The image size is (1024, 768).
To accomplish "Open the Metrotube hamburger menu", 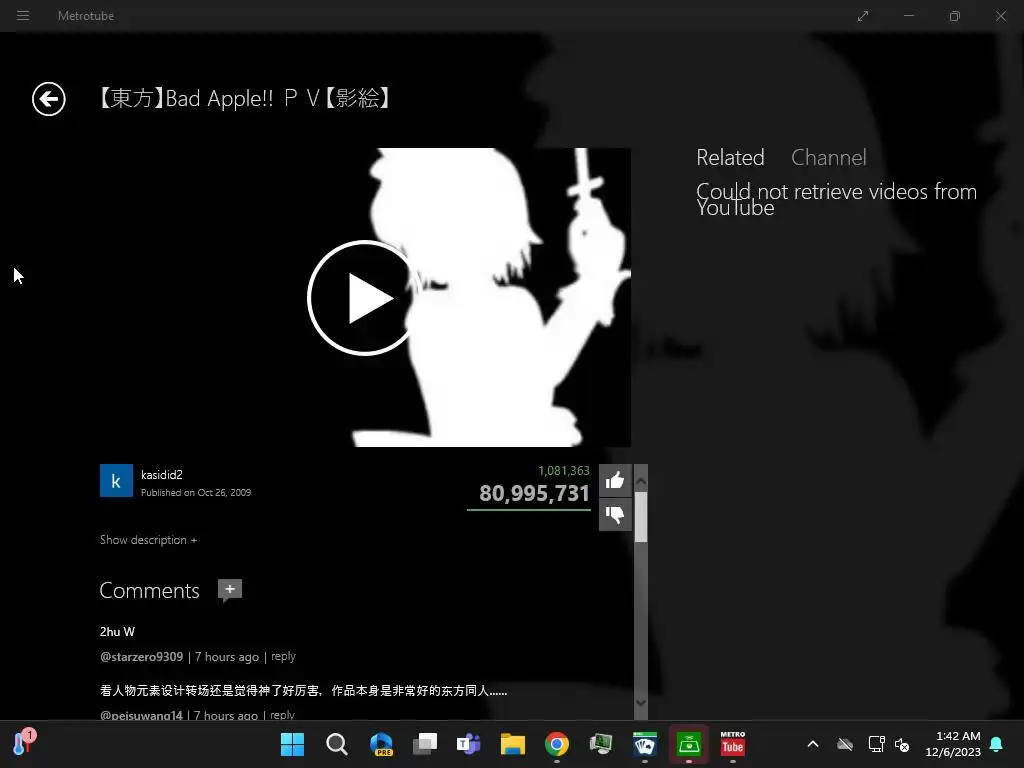I will pos(23,15).
